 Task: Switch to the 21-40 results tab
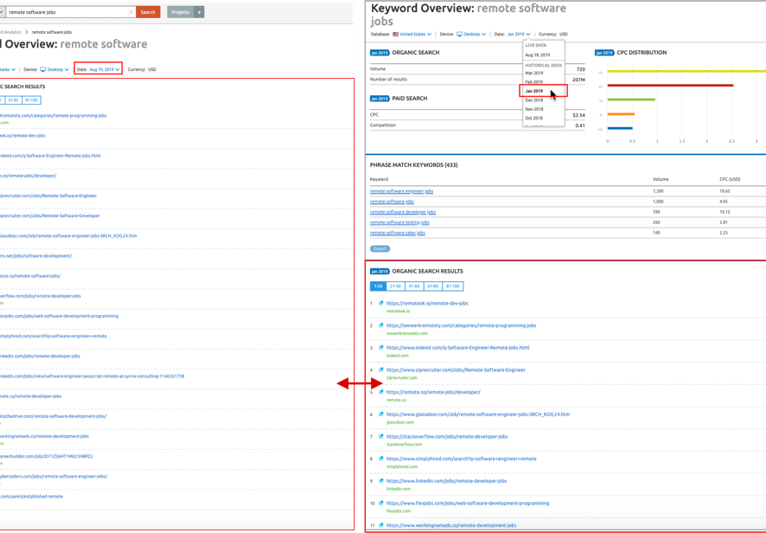coord(396,285)
